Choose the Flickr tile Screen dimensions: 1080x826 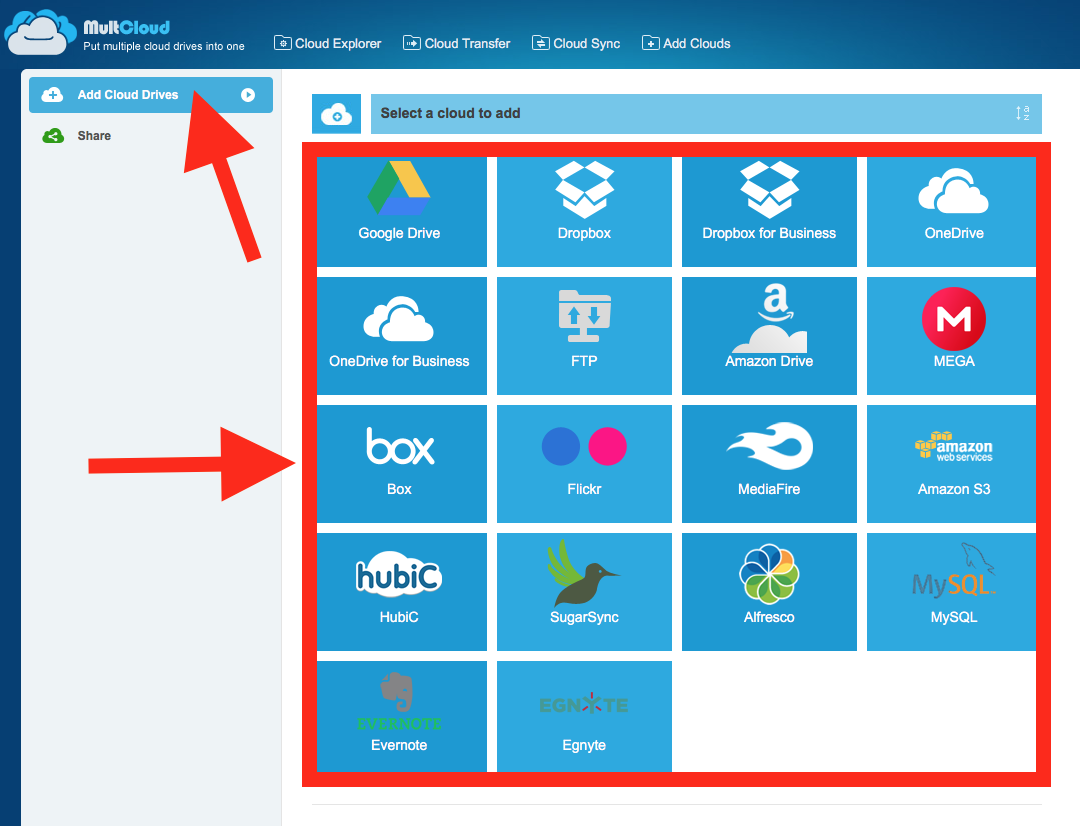[x=584, y=464]
